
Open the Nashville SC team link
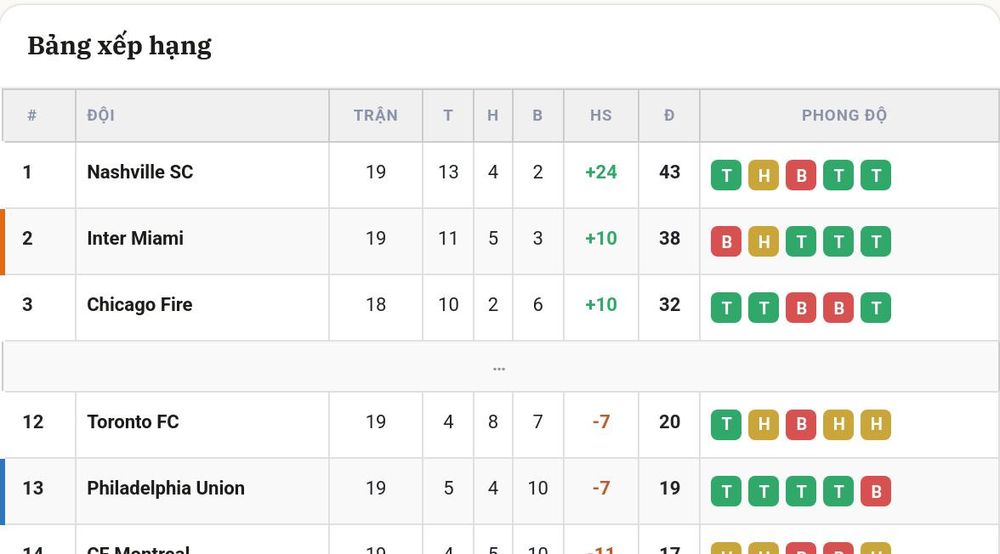coord(140,172)
